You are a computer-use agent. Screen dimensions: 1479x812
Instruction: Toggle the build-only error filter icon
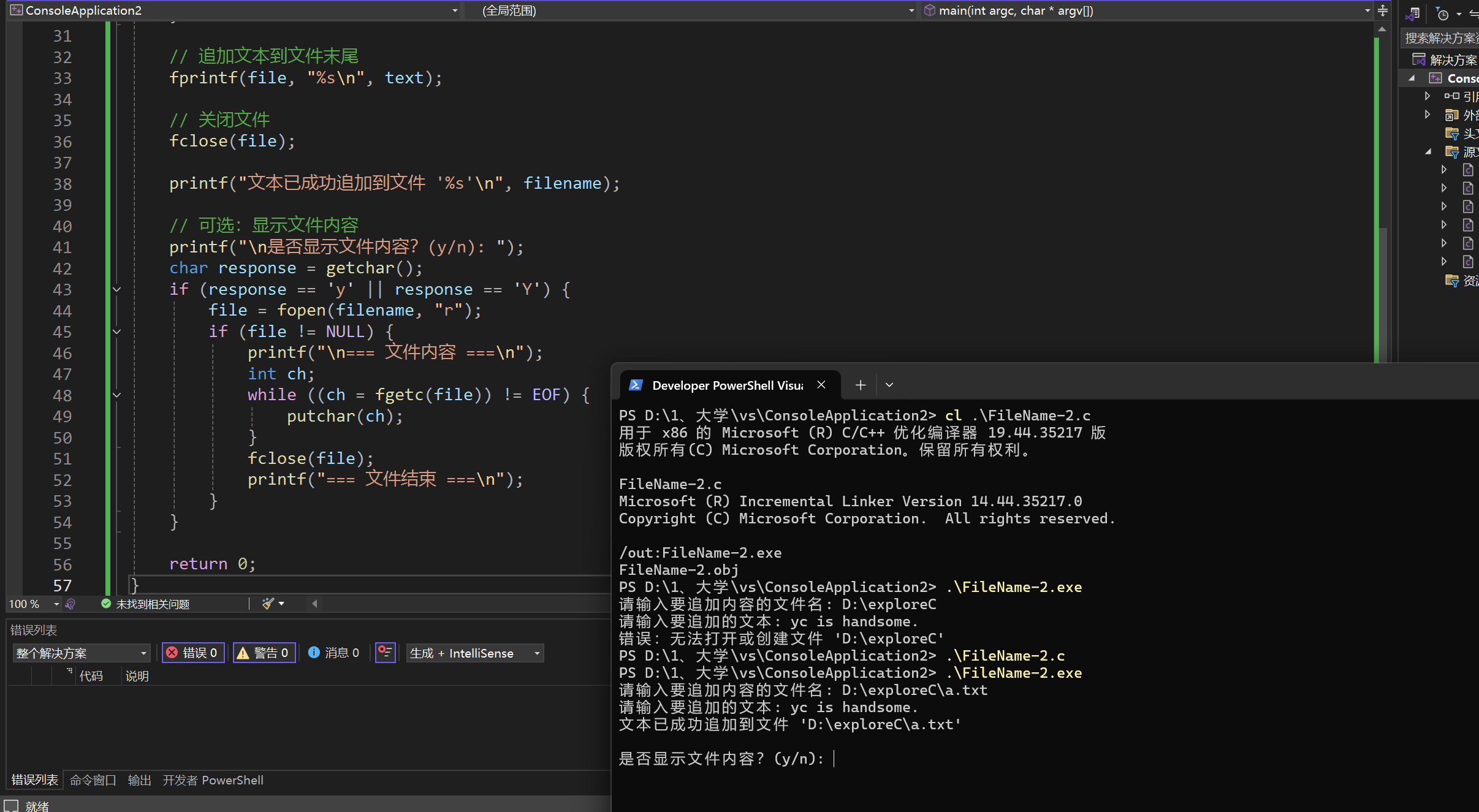click(x=385, y=653)
